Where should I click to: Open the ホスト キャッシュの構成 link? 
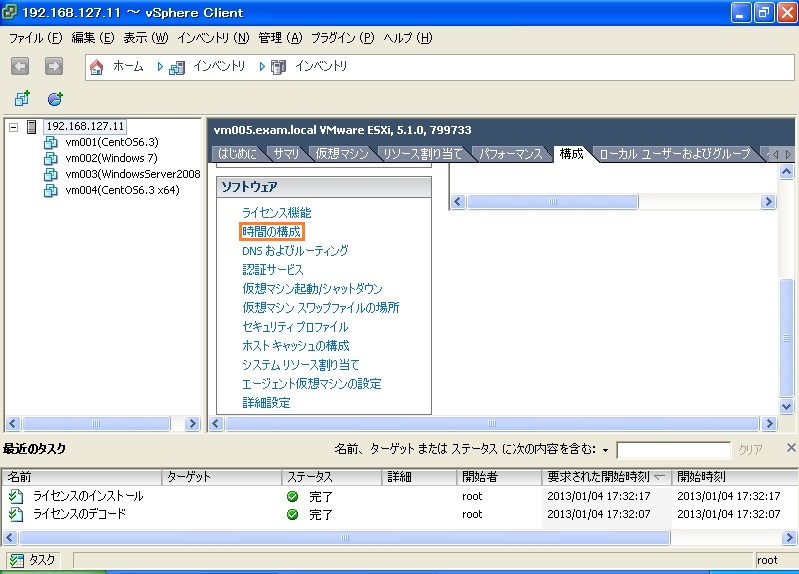pos(296,346)
